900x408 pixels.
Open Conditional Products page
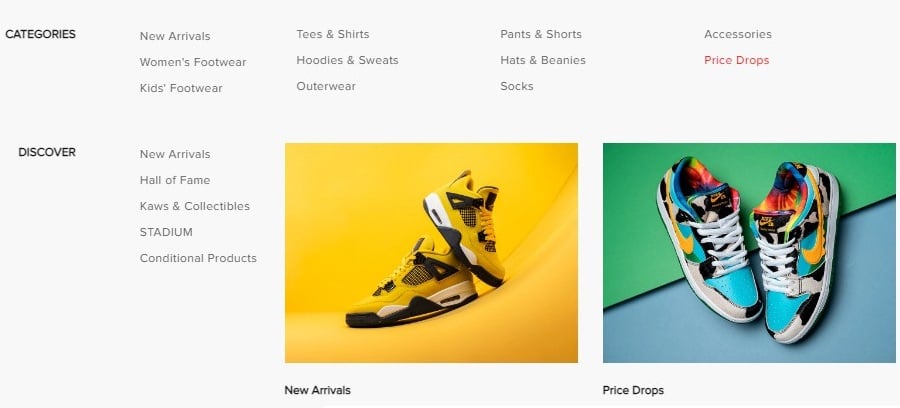[198, 258]
